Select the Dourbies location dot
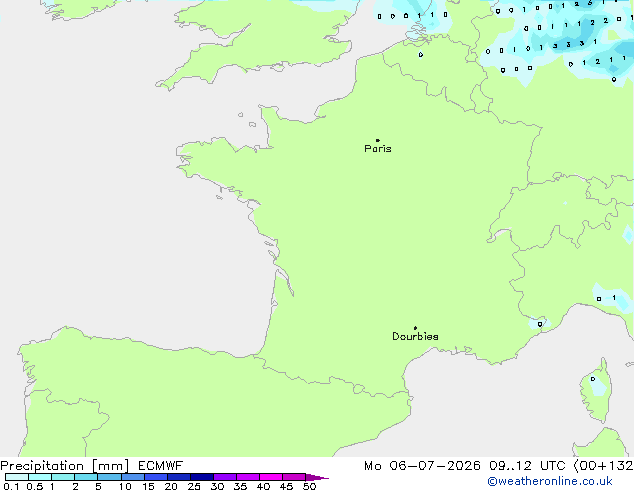This screenshot has height=490, width=634. click(415, 328)
